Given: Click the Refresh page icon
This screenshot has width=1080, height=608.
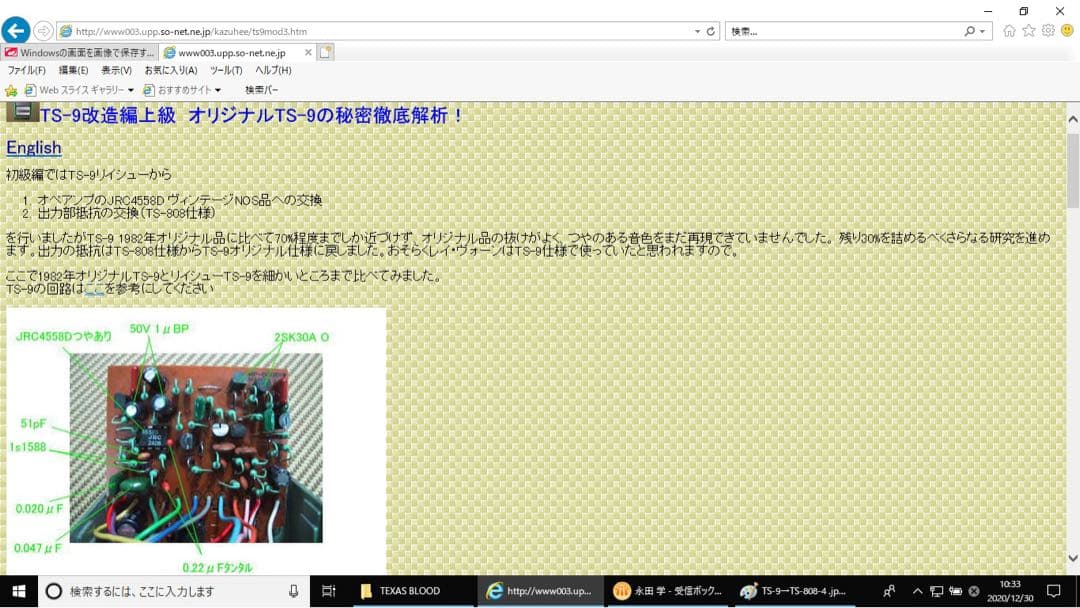Looking at the screenshot, I should pyautogui.click(x=711, y=31).
